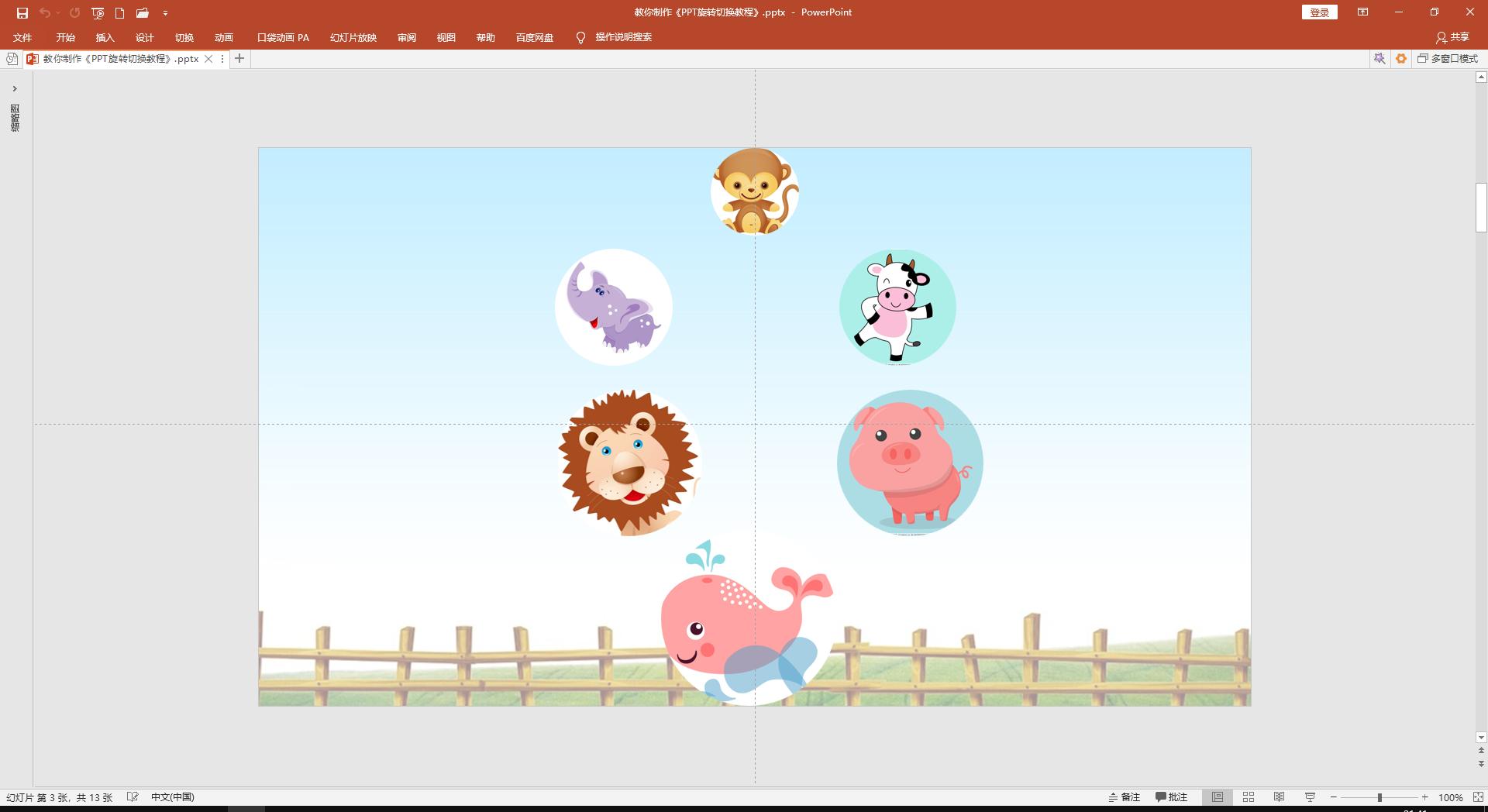Screen dimensions: 1488x812
Task: Toggle 多窗口模式 multi-window mode
Action: (1448, 58)
